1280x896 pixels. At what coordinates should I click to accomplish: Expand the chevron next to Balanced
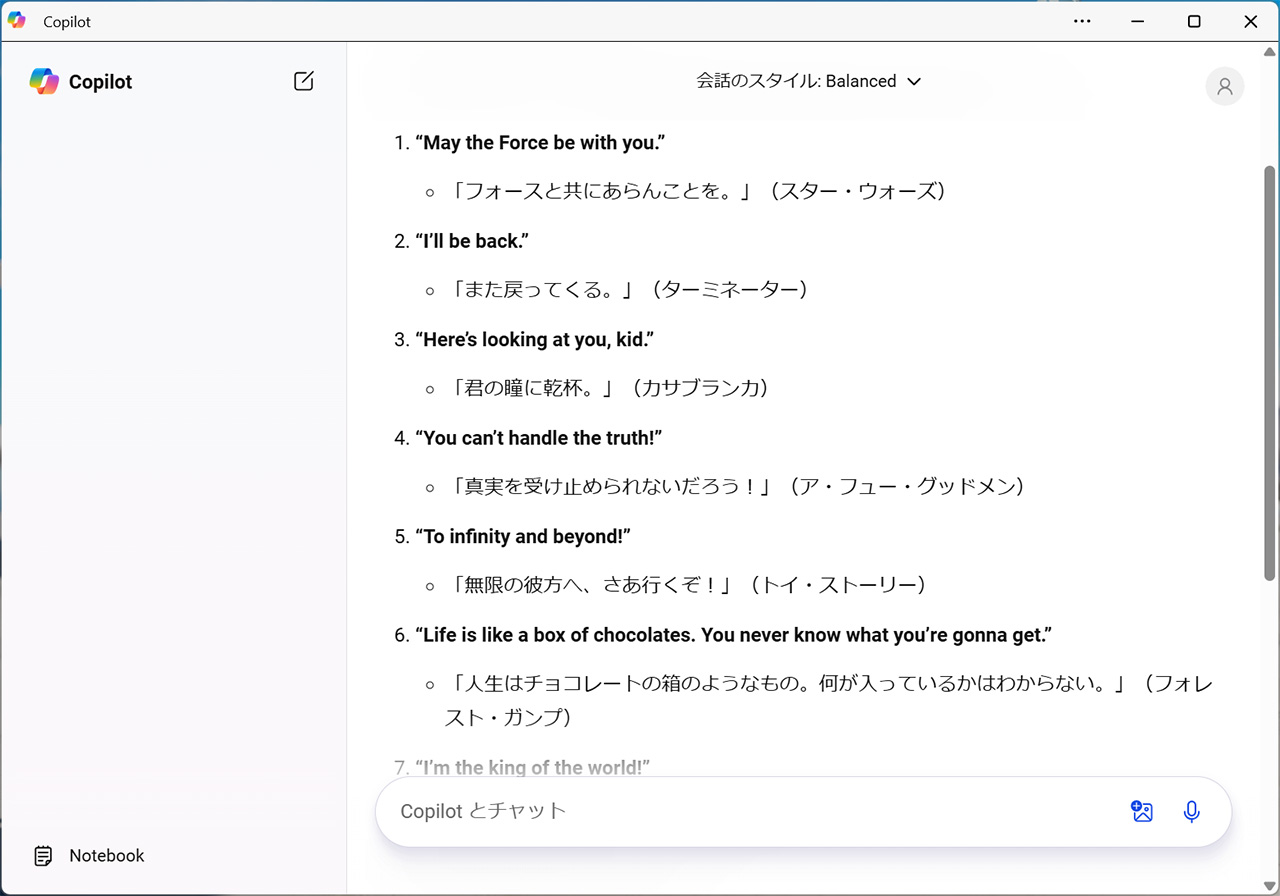(x=913, y=81)
